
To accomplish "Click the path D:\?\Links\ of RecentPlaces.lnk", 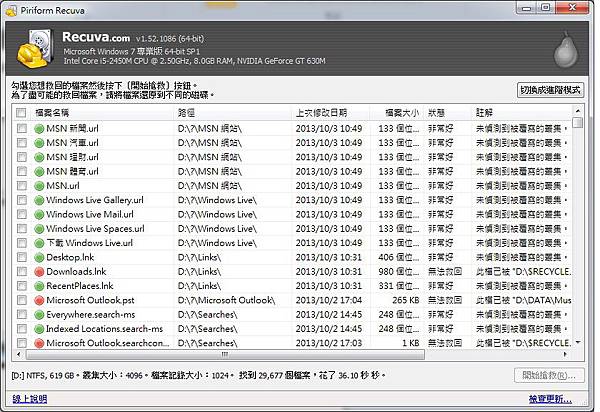I will tap(199, 286).
